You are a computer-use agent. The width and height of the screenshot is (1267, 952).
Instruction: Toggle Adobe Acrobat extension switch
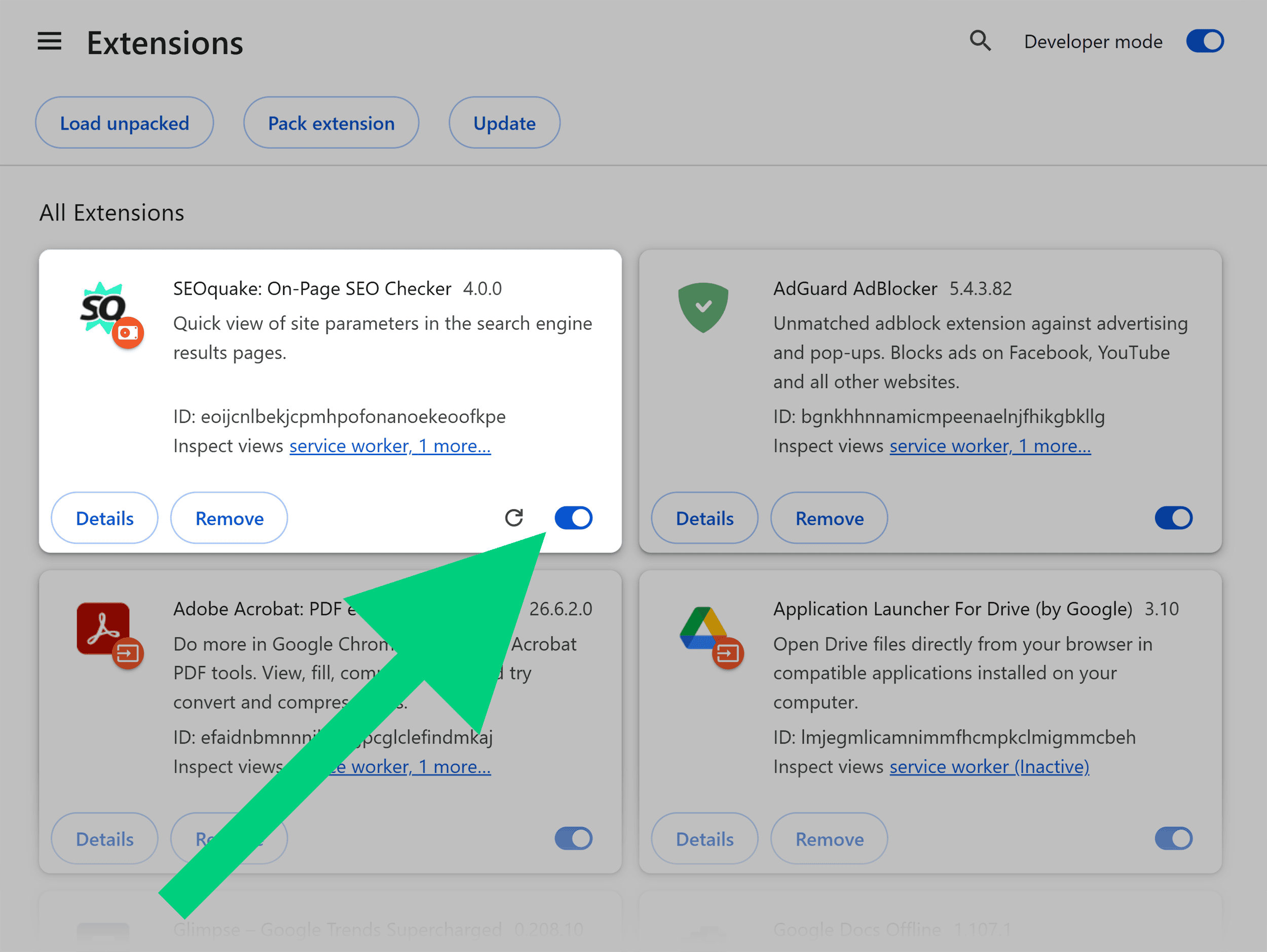click(573, 838)
